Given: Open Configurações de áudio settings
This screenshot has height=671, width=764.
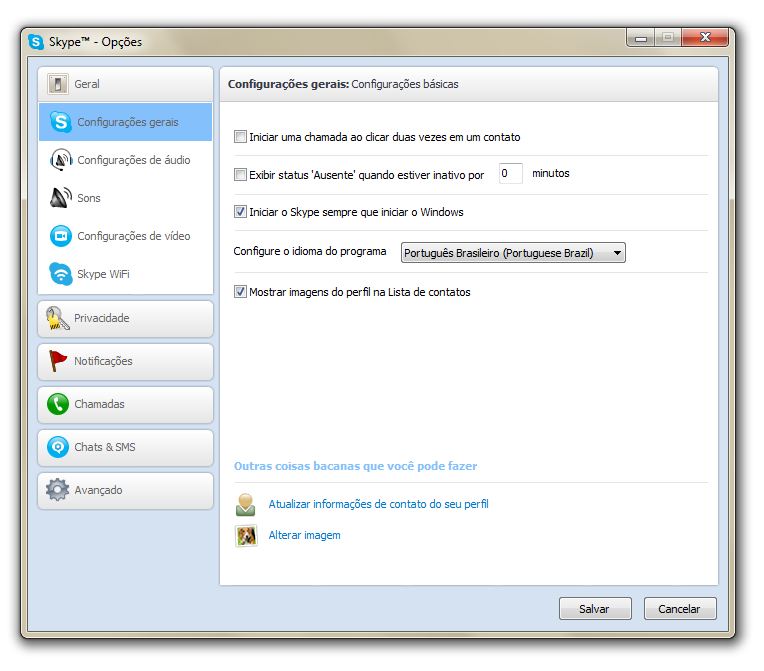Looking at the screenshot, I should pos(125,160).
